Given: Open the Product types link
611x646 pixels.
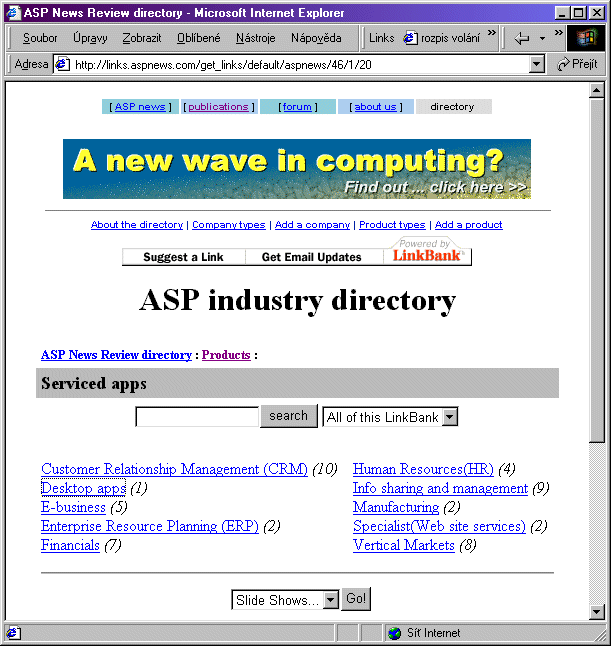Looking at the screenshot, I should click(x=392, y=225).
